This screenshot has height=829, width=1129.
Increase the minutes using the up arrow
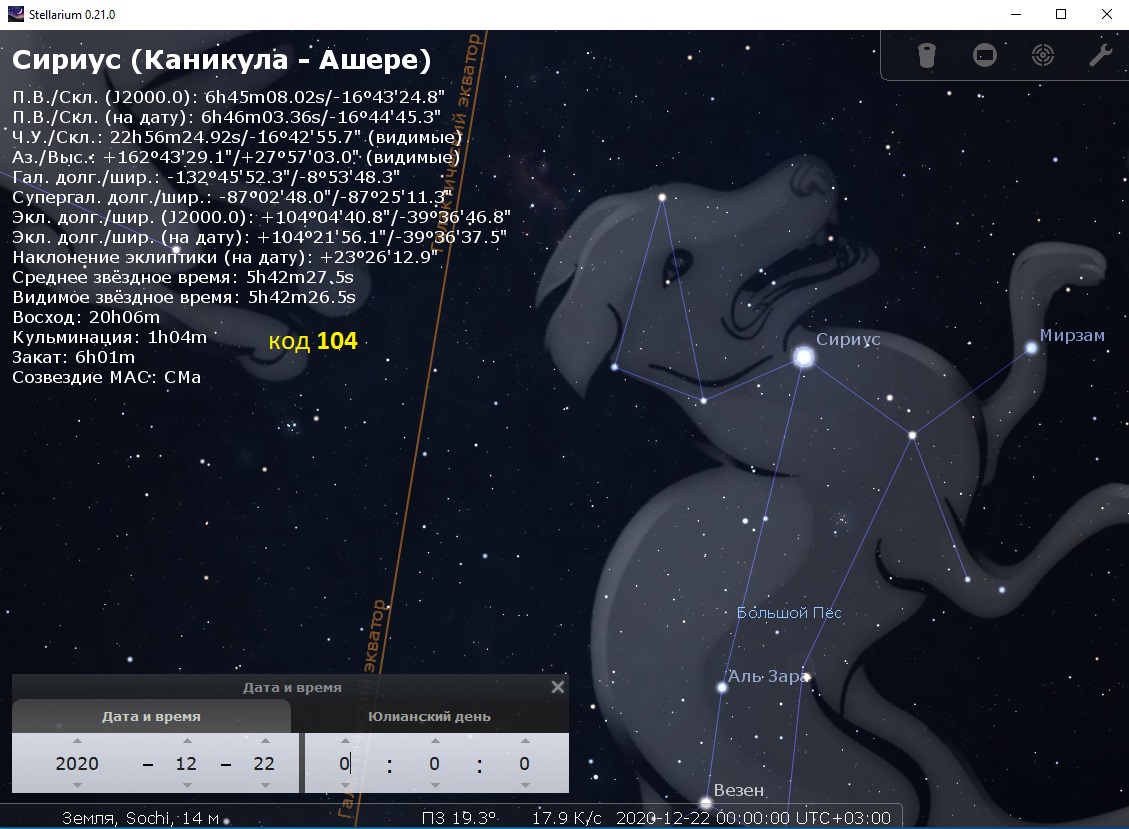click(435, 741)
